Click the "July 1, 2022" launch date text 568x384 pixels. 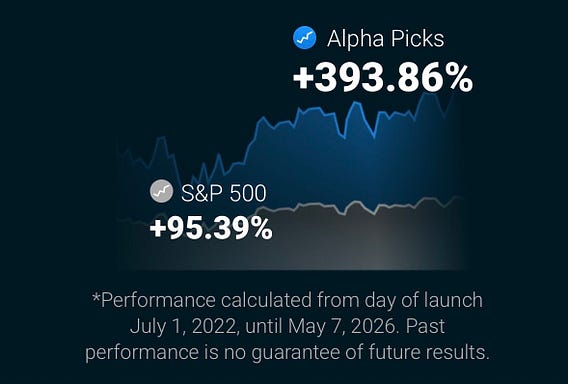point(183,327)
